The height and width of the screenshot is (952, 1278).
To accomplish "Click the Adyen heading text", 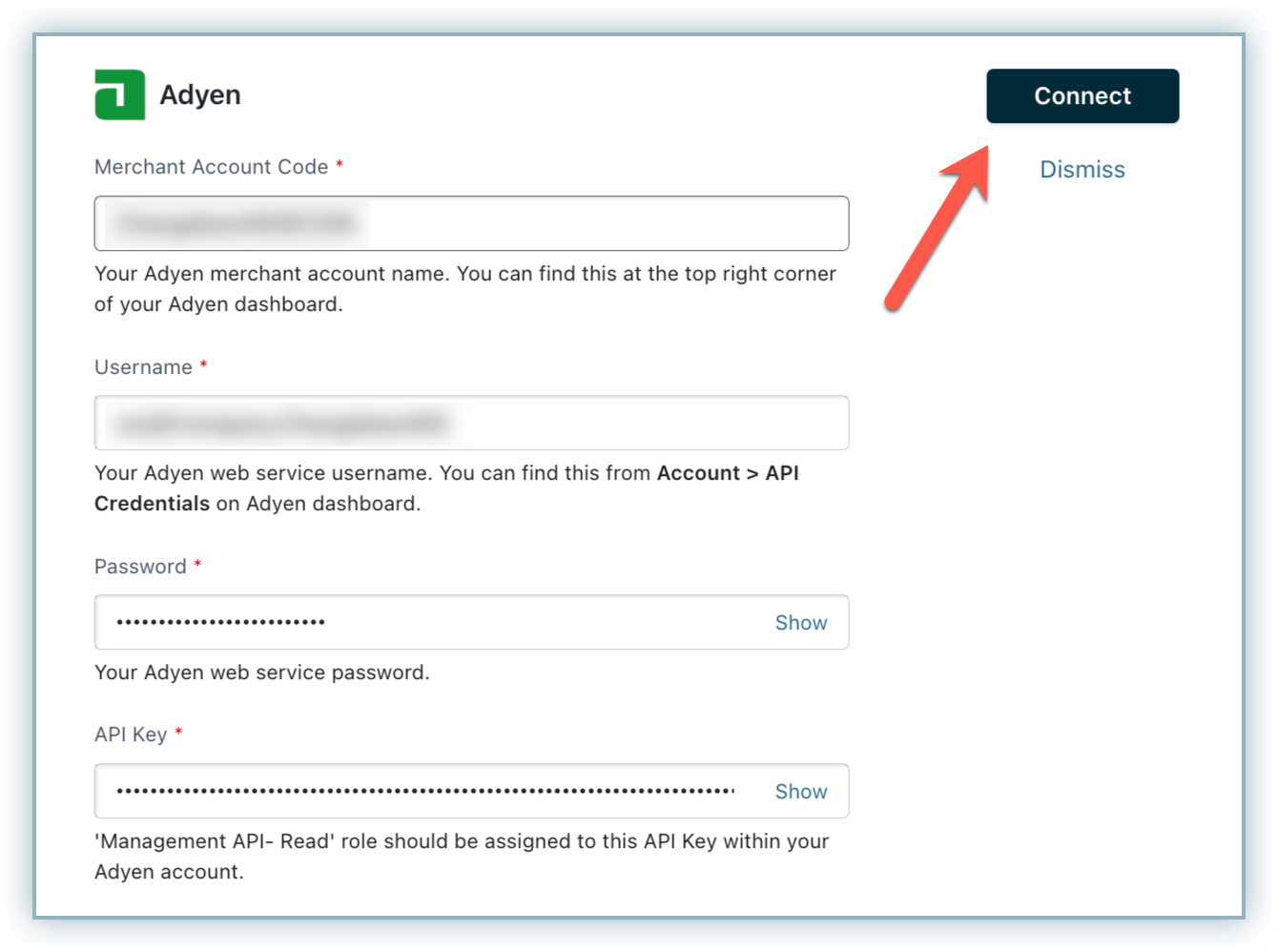I will coord(200,95).
